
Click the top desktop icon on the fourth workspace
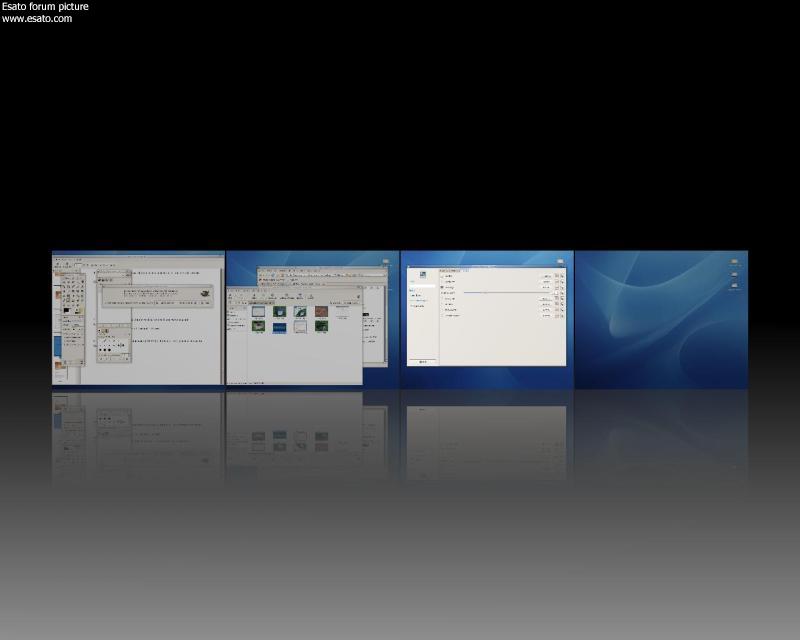(x=735, y=261)
